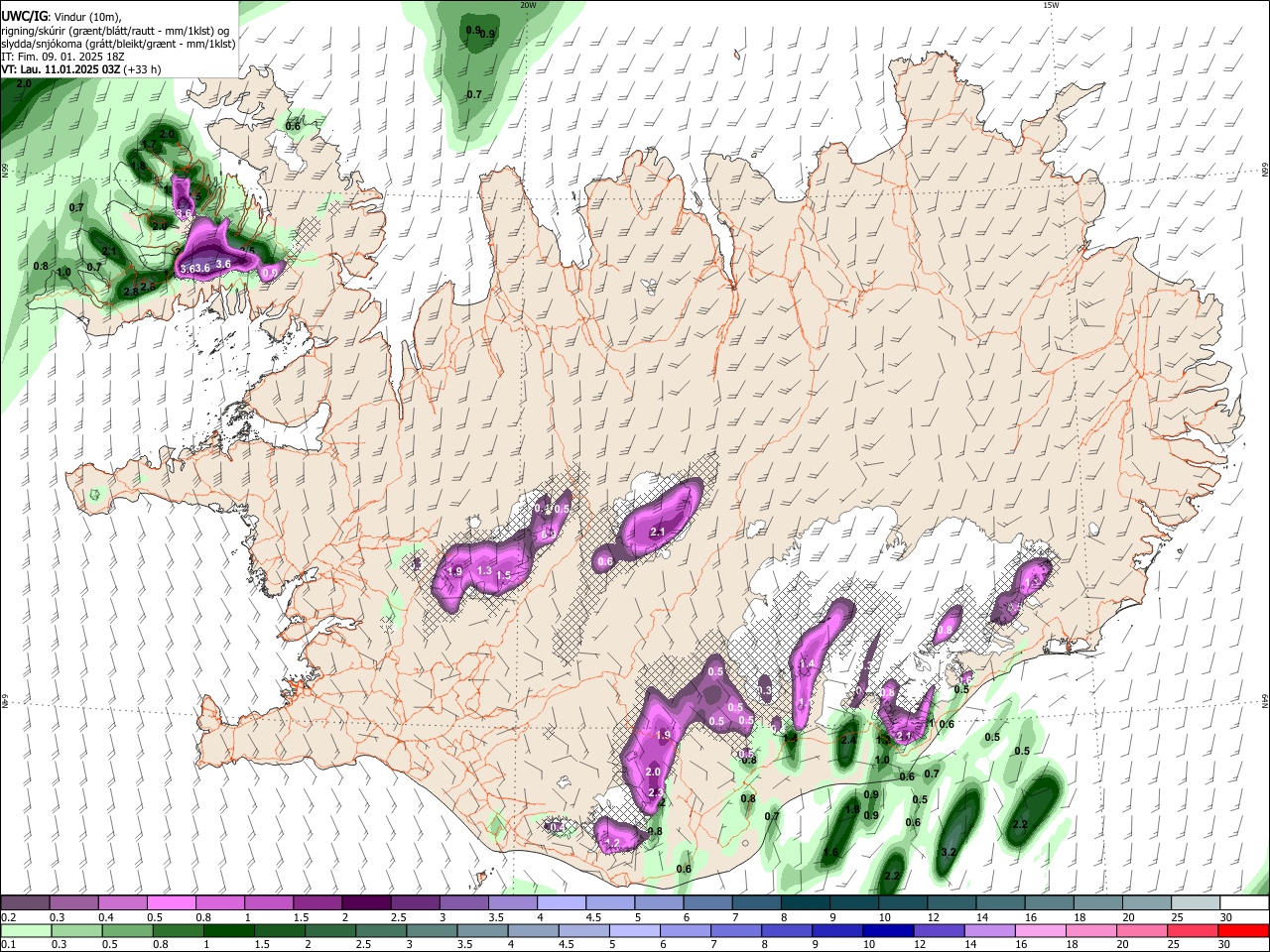
Task: Select lower legend swatch between 1.5 and 2
Action: click(x=282, y=930)
